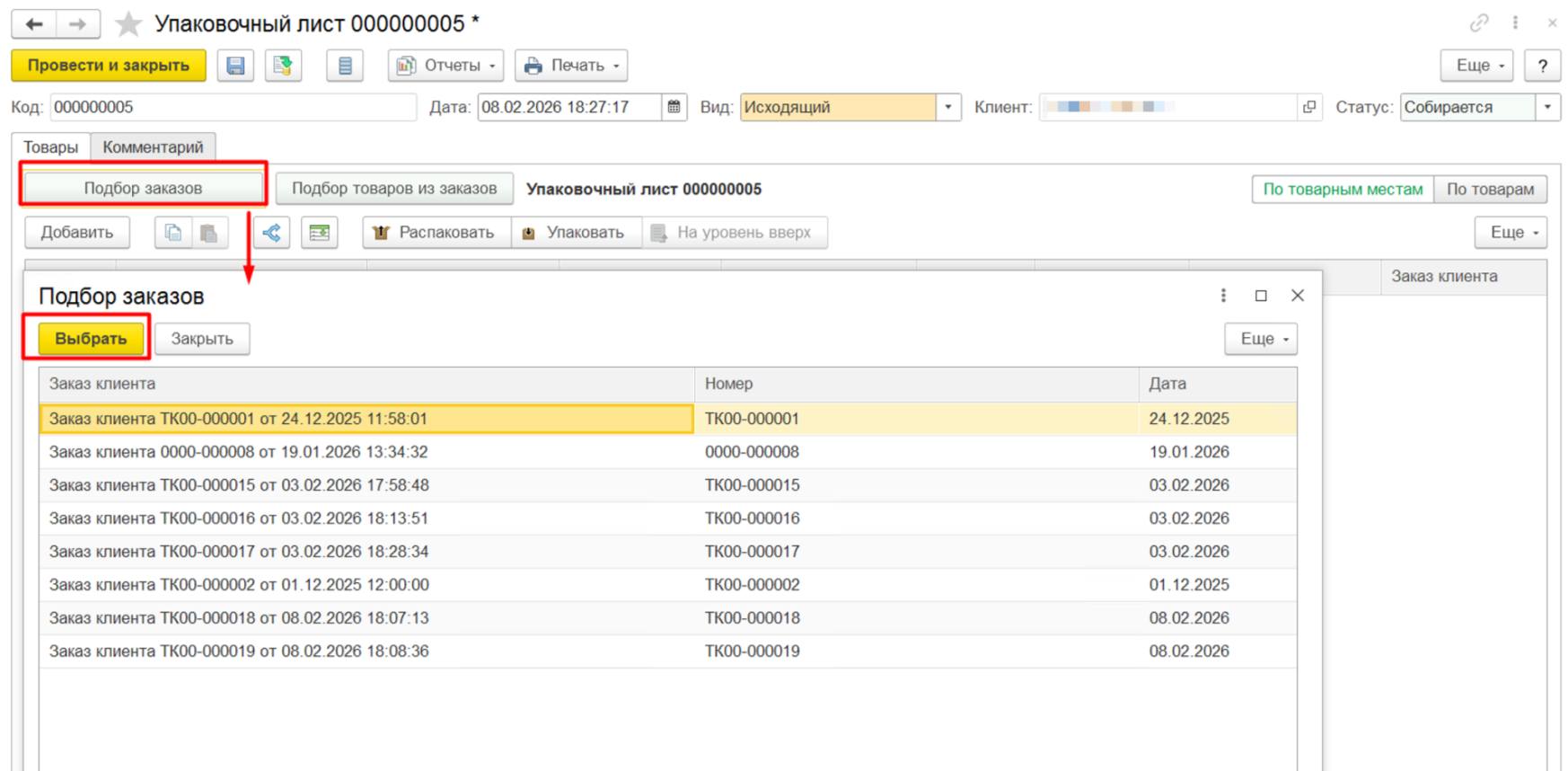This screenshot has height=771, width=1568.
Task: Open the calendar picker for Дата
Action: tap(674, 107)
